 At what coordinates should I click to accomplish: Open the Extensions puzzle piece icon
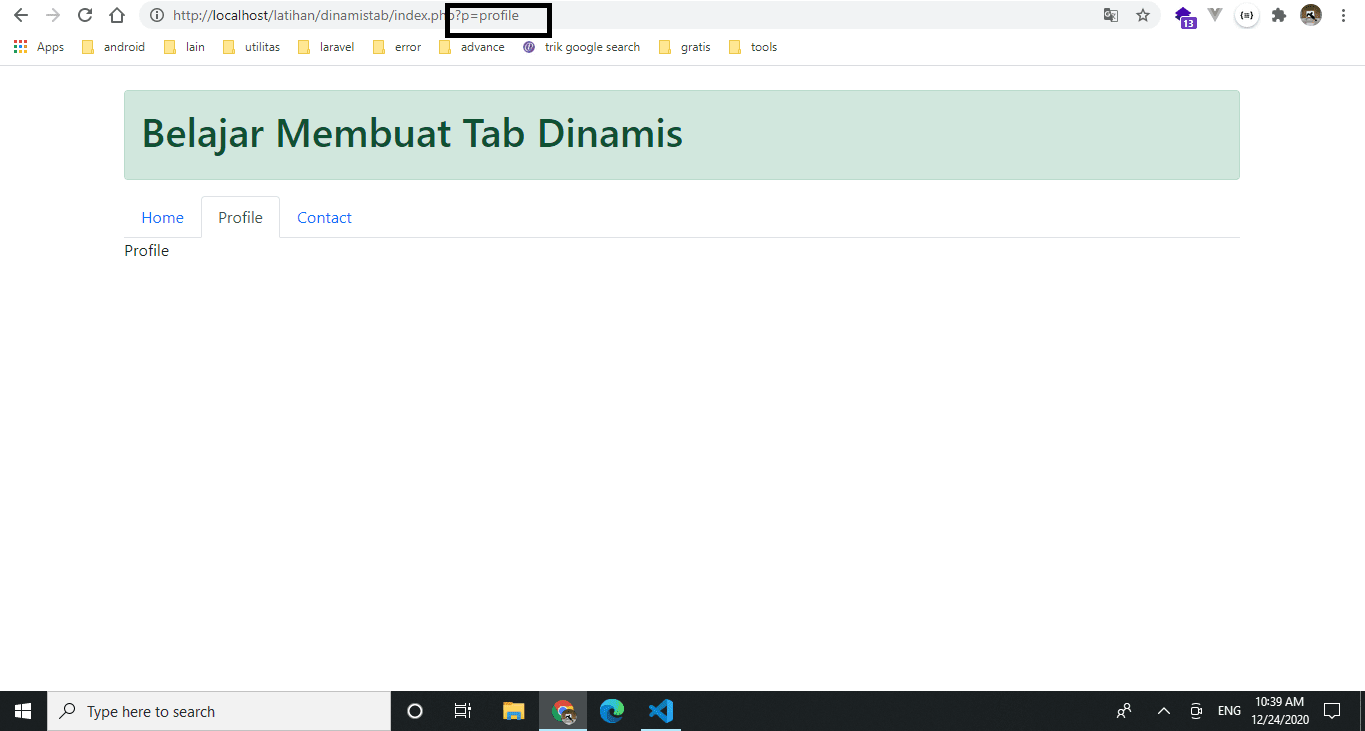point(1278,15)
